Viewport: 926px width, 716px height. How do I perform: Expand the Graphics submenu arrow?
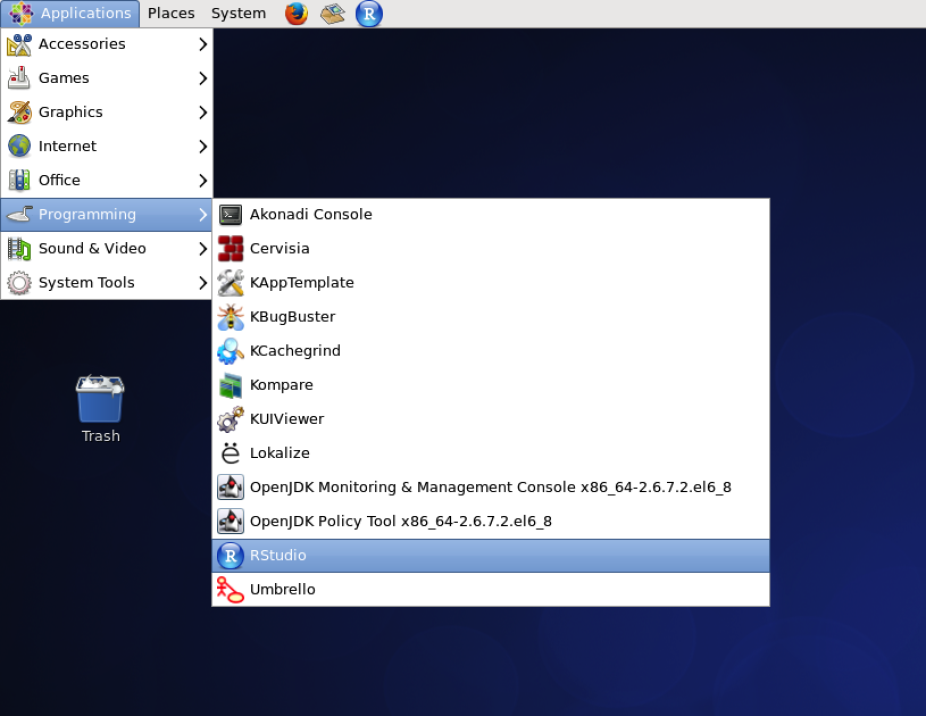tap(203, 112)
